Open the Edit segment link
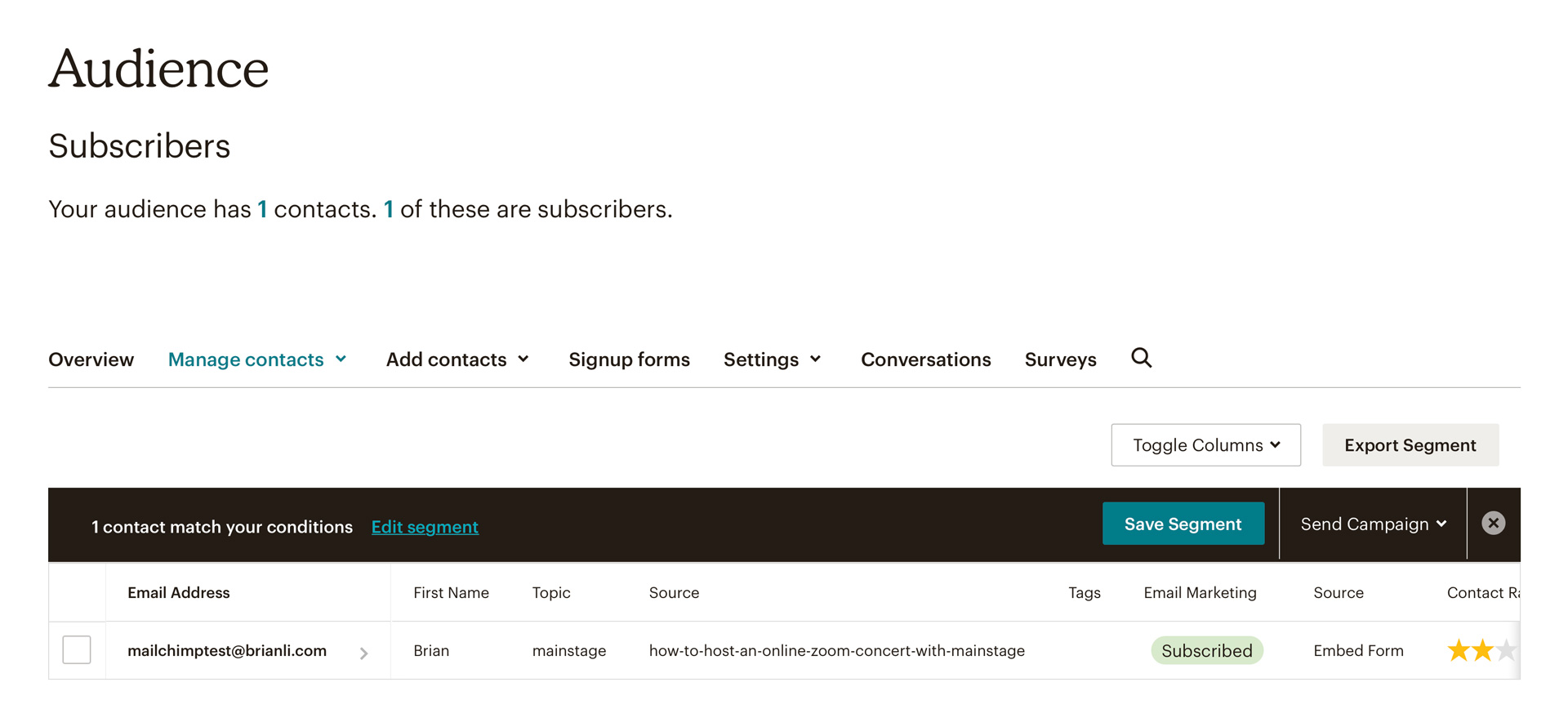The image size is (1568, 727). pyautogui.click(x=425, y=527)
